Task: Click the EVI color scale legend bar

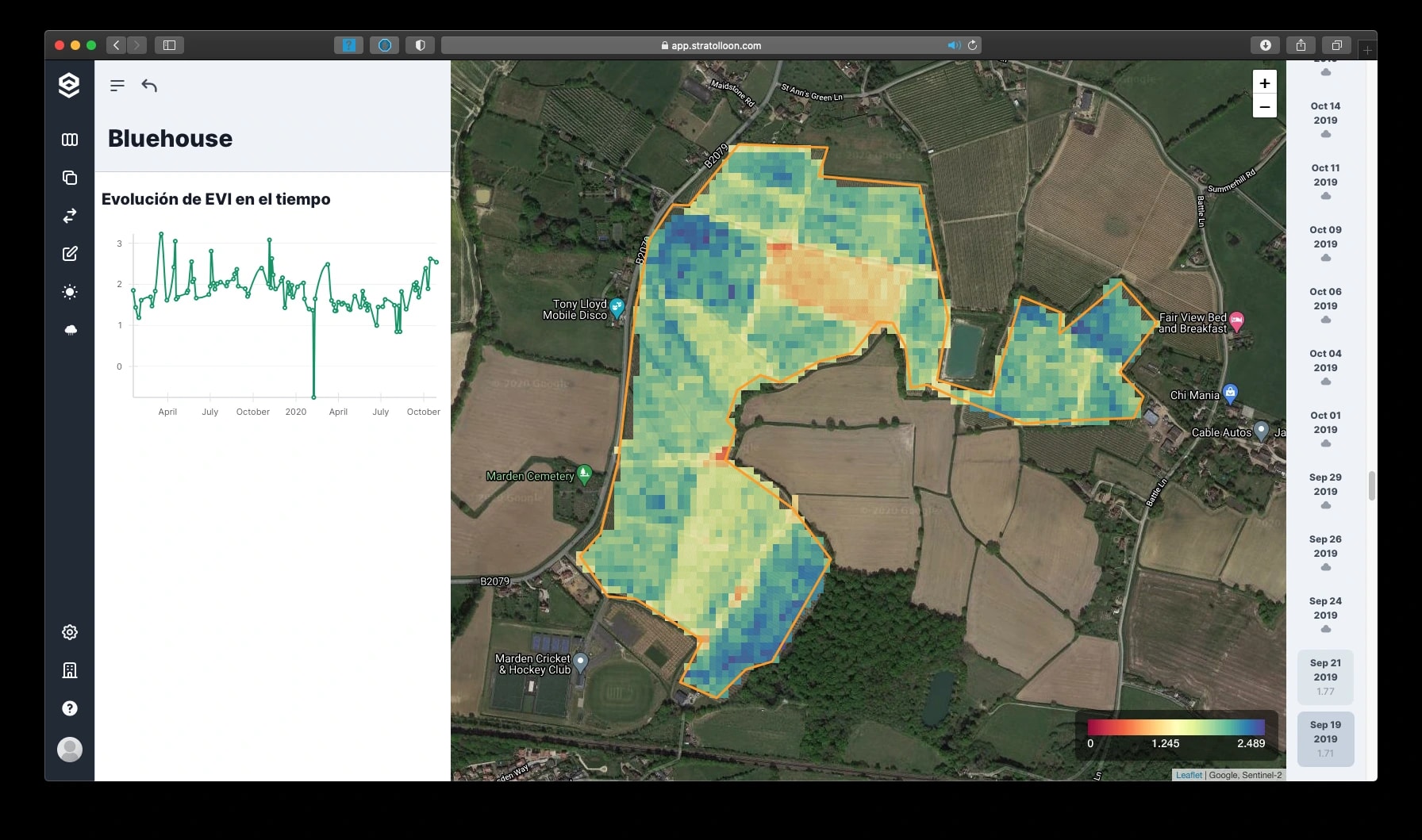Action: pyautogui.click(x=1176, y=727)
